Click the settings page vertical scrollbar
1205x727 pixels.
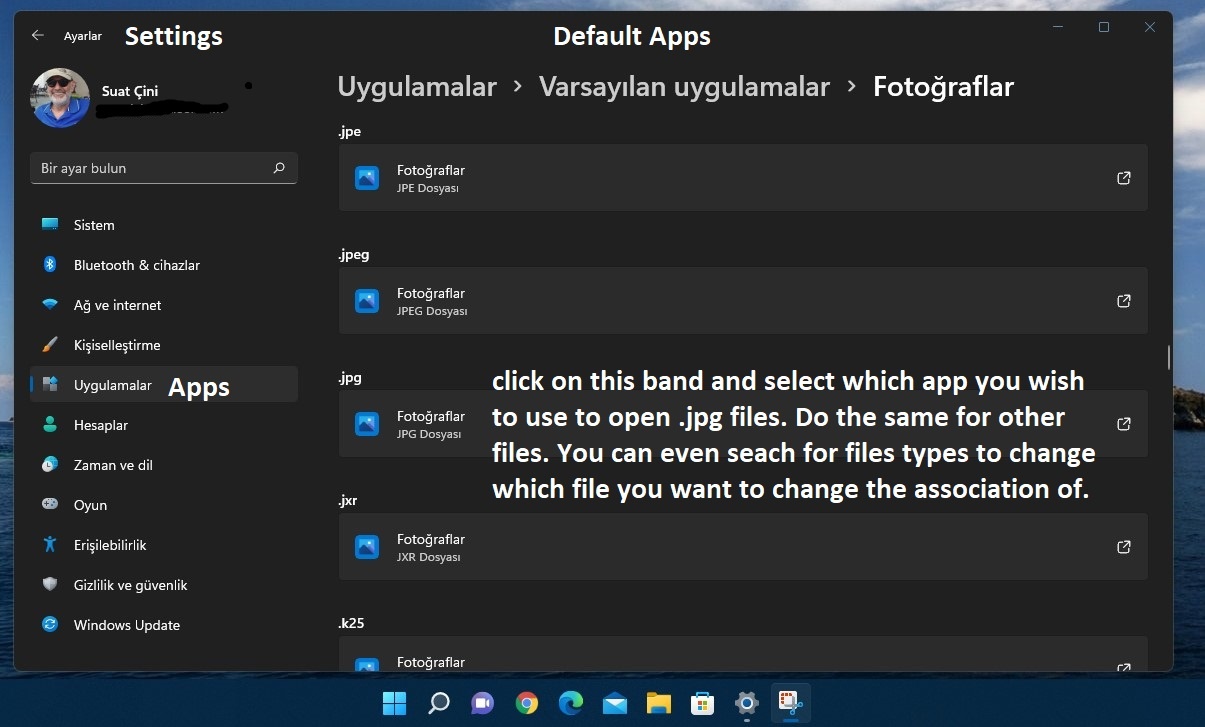click(x=1167, y=358)
